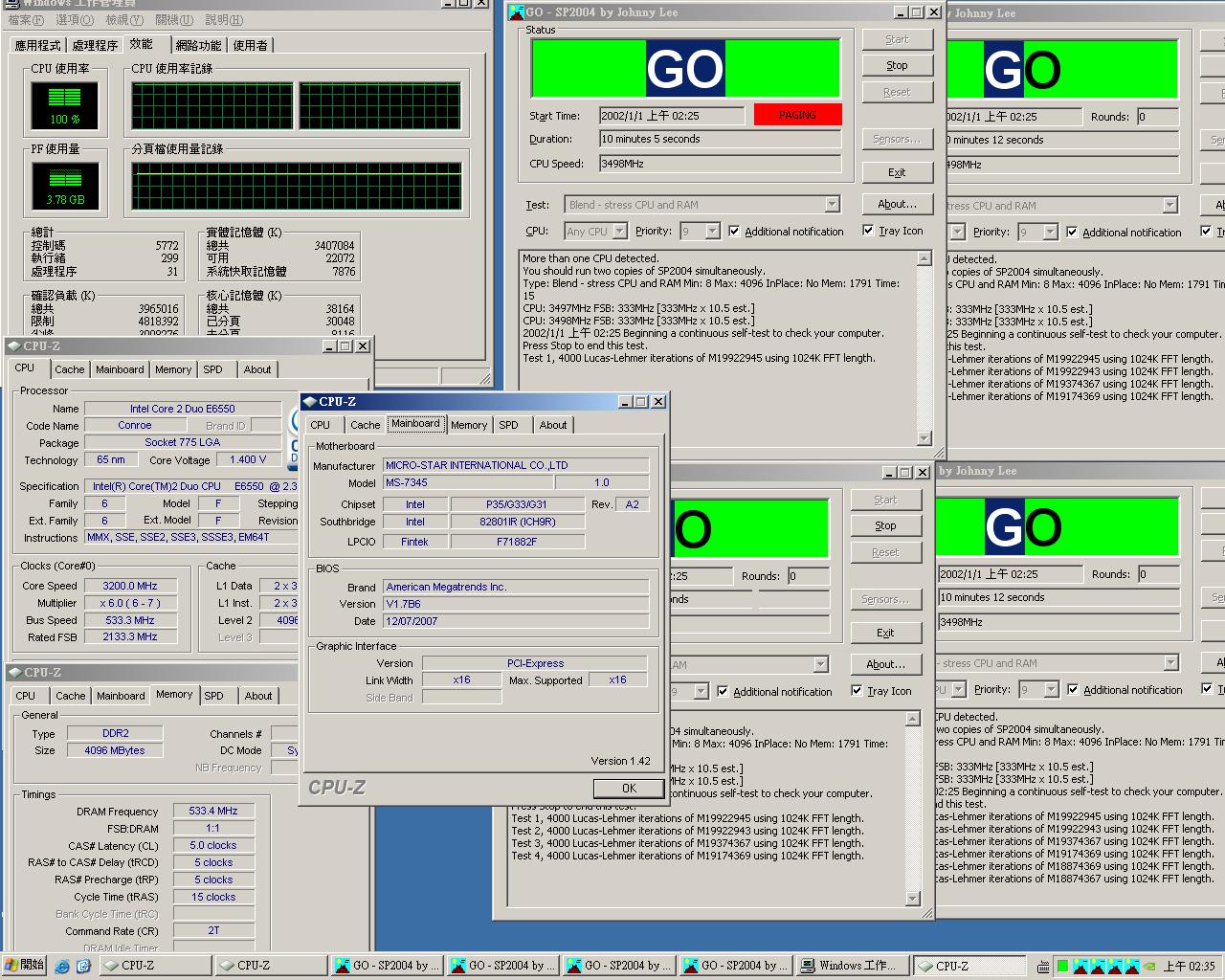Viewport: 1225px width, 980px height.
Task: Select Memory tab in CPU-Z Mainboard window
Action: 469,425
